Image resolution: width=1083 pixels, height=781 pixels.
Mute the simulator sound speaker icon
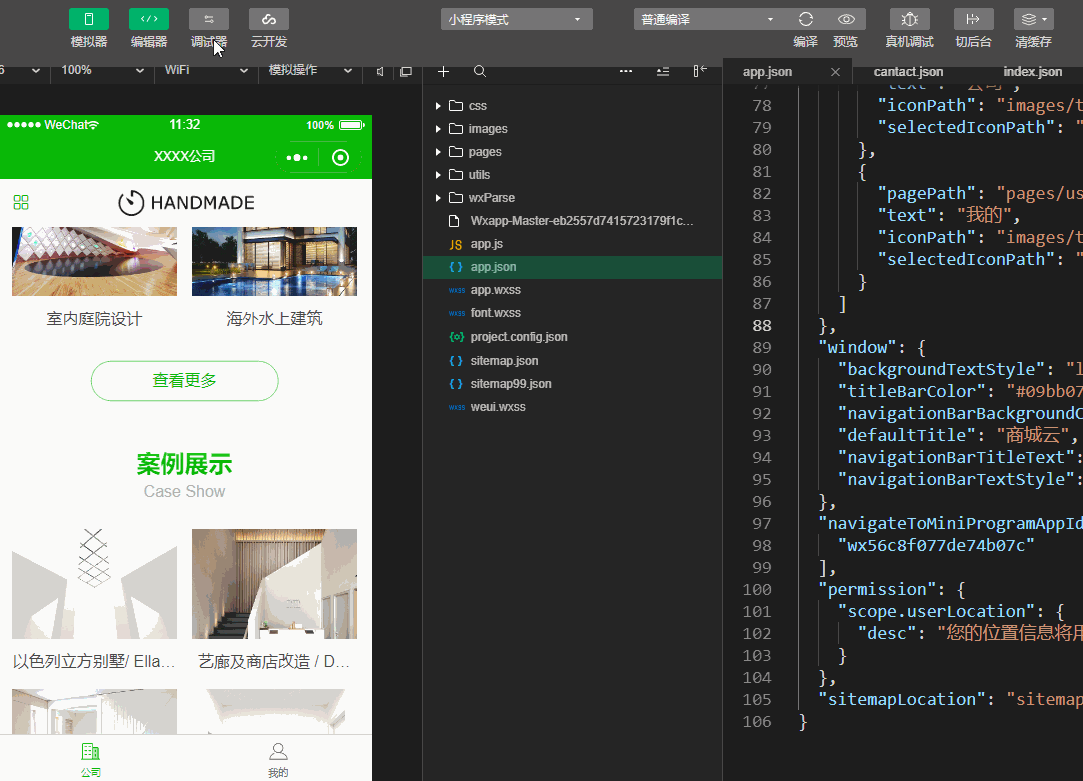tap(380, 71)
